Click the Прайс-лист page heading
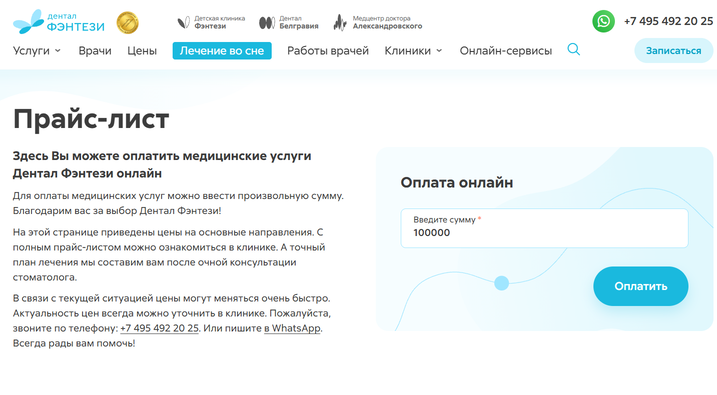Viewport: 717px width, 395px height. (x=91, y=119)
